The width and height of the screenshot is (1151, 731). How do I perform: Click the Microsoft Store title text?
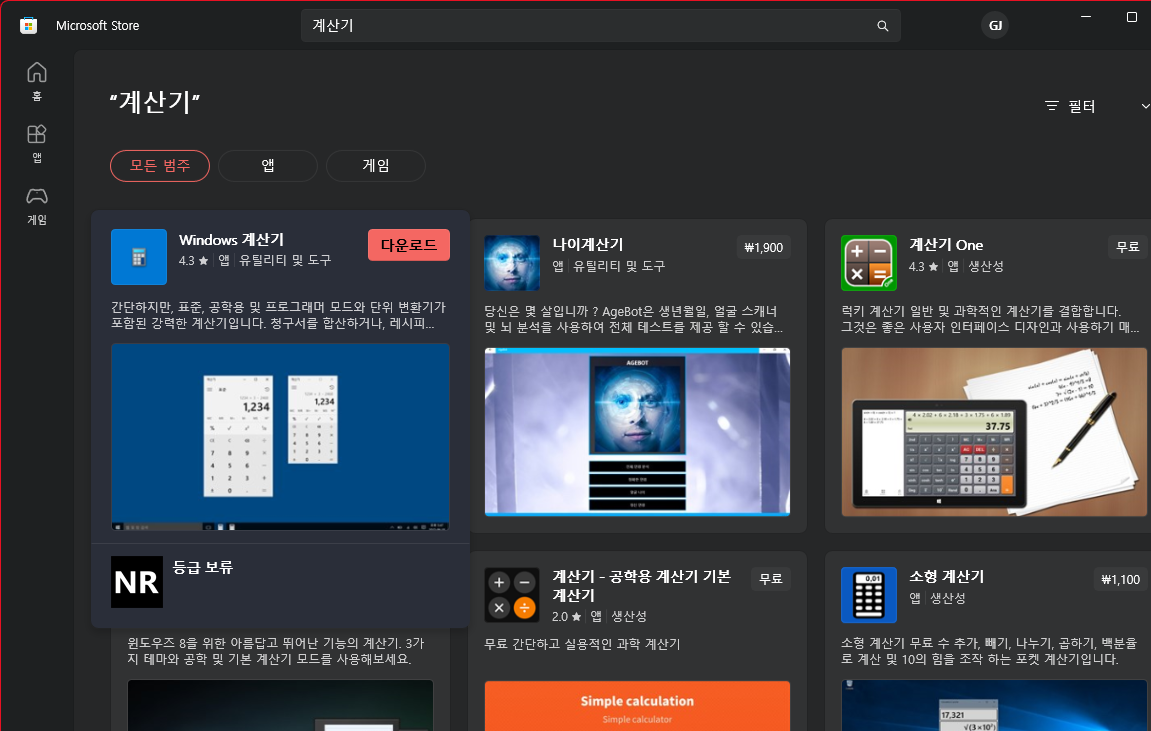click(98, 26)
